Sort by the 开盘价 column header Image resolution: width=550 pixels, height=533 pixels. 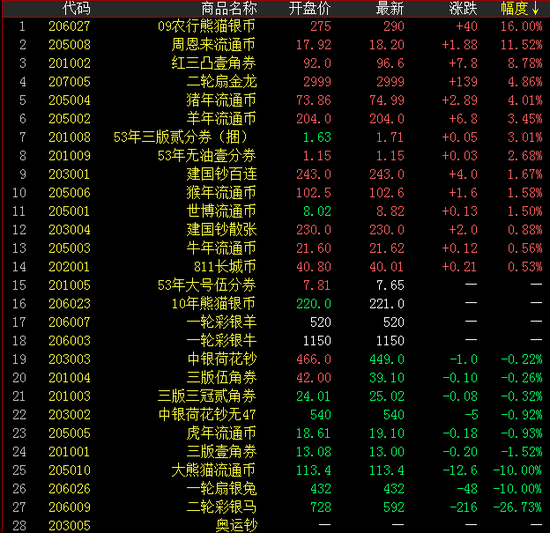click(310, 8)
